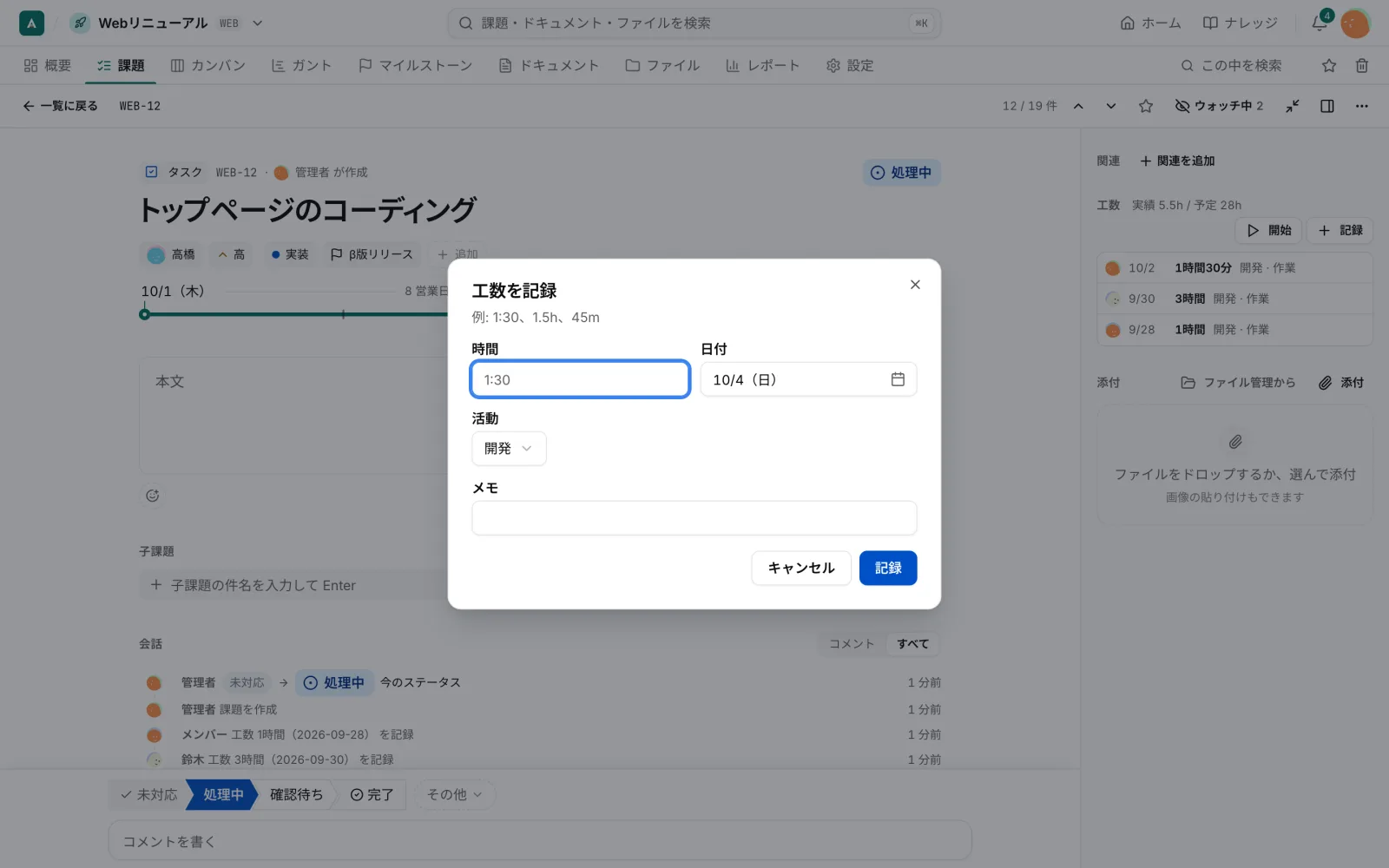Switch to the ドキュメント tab
Image resolution: width=1389 pixels, height=868 pixels.
[549, 65]
